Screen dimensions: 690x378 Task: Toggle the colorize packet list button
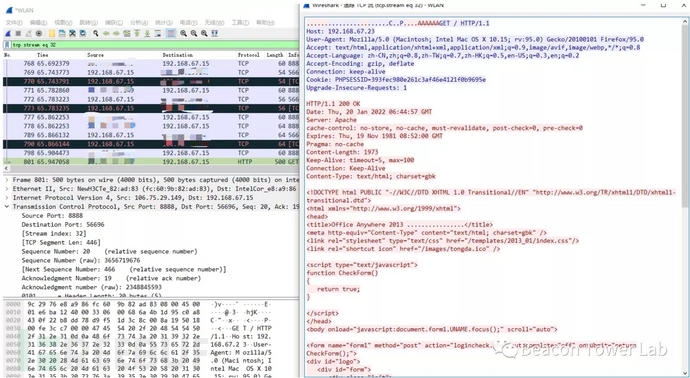click(x=171, y=33)
